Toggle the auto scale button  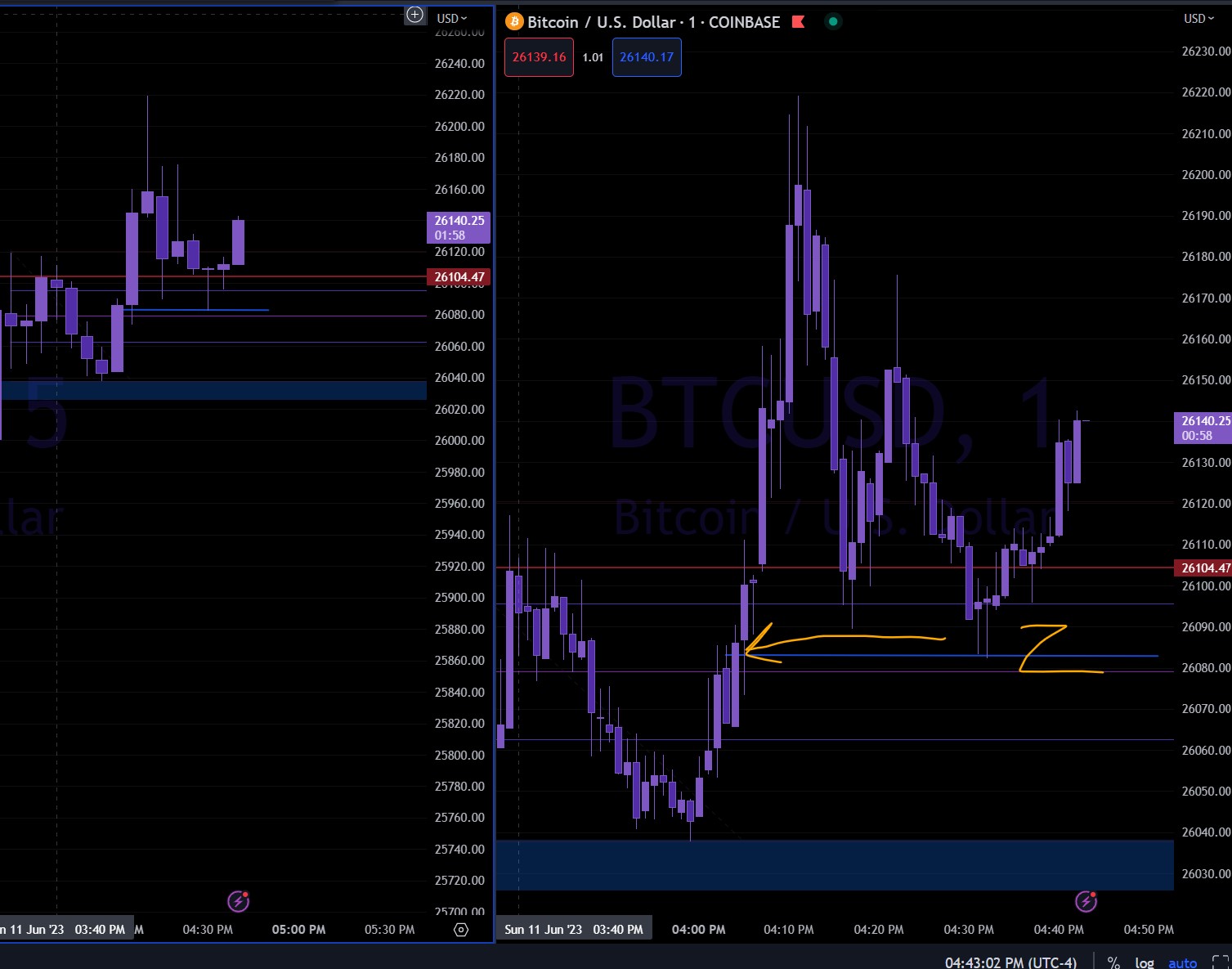click(1183, 962)
